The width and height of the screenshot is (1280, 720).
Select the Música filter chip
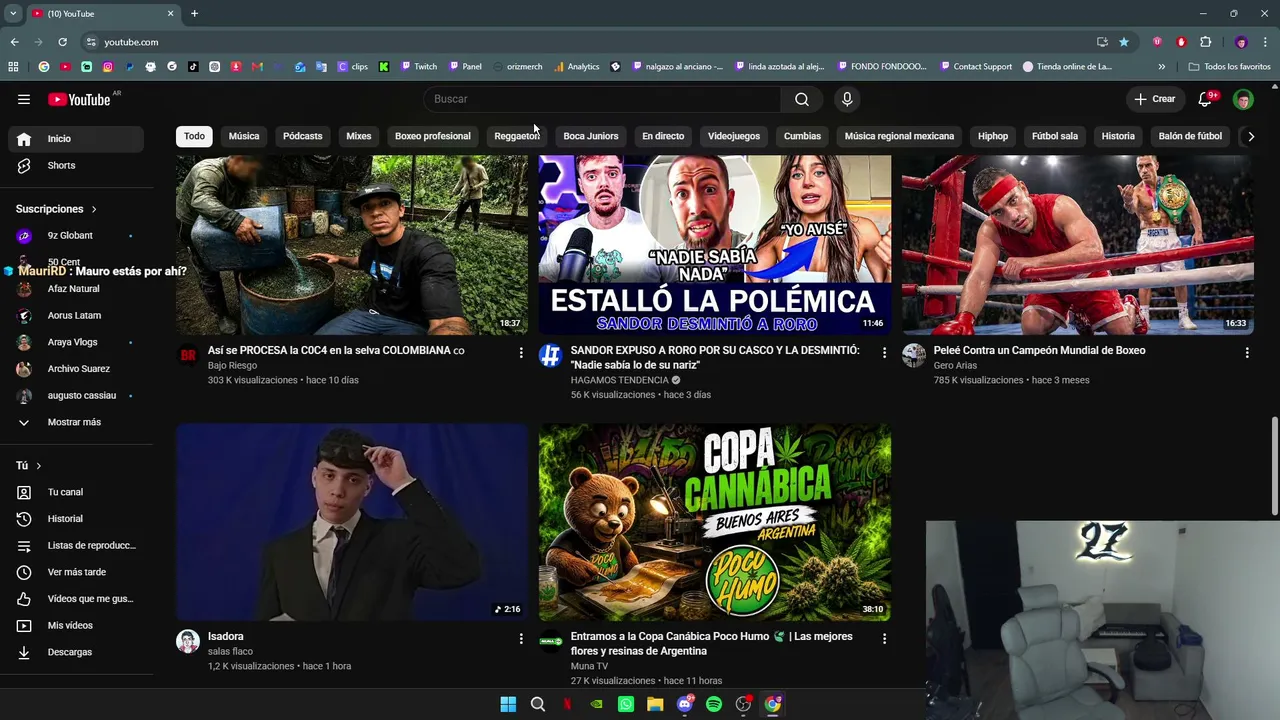pos(244,136)
